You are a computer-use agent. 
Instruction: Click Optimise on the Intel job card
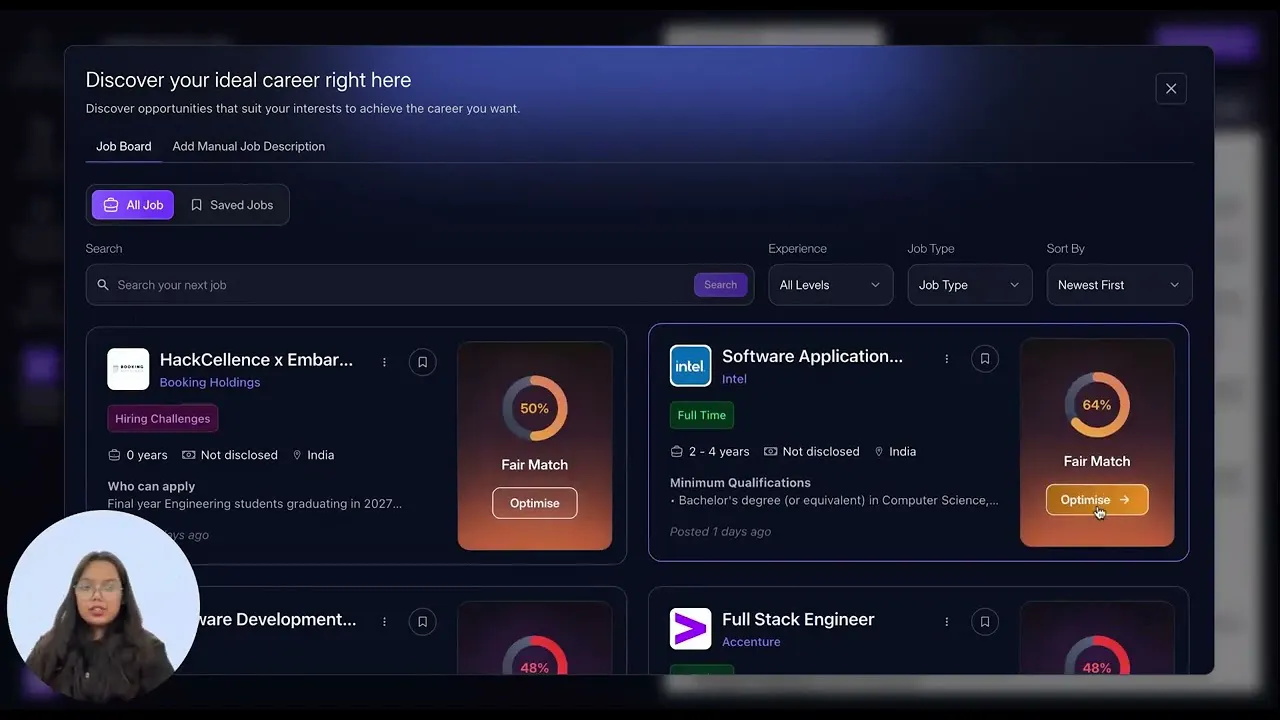click(x=1097, y=500)
